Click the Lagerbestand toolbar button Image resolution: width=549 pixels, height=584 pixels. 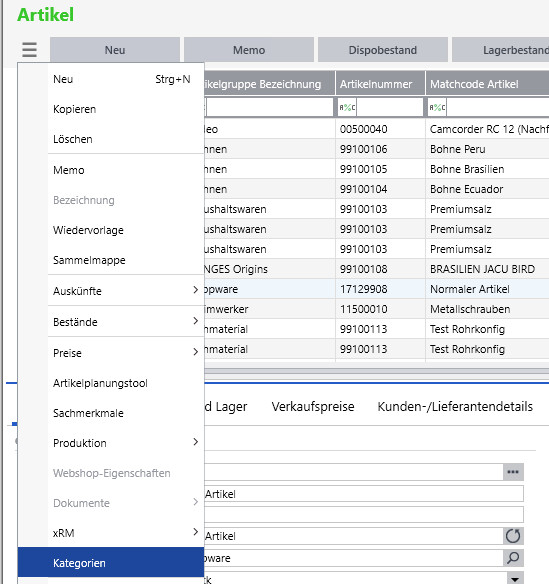[x=501, y=50]
